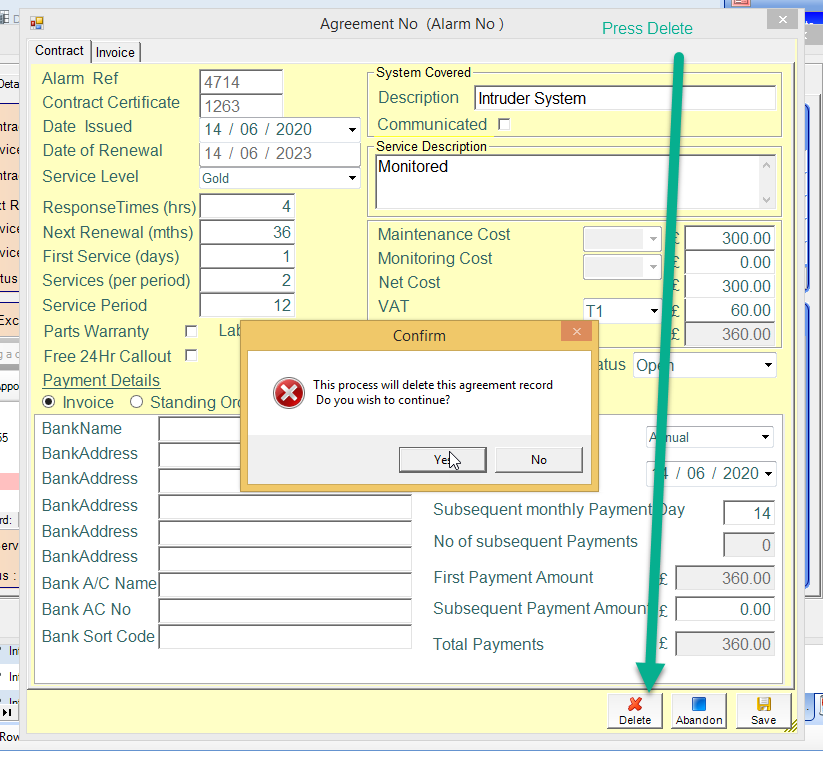Click the ResponseTimes (hrs) field

[x=247, y=206]
